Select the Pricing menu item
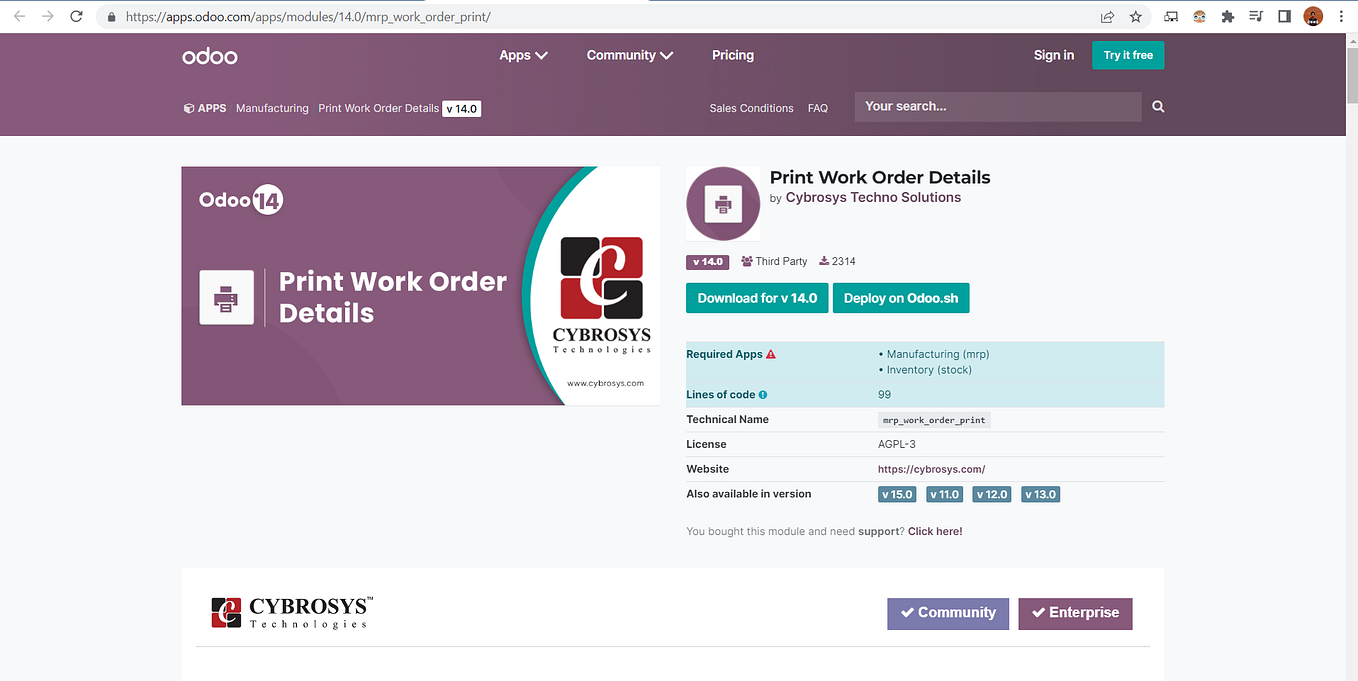This screenshot has width=1358, height=681. click(732, 55)
